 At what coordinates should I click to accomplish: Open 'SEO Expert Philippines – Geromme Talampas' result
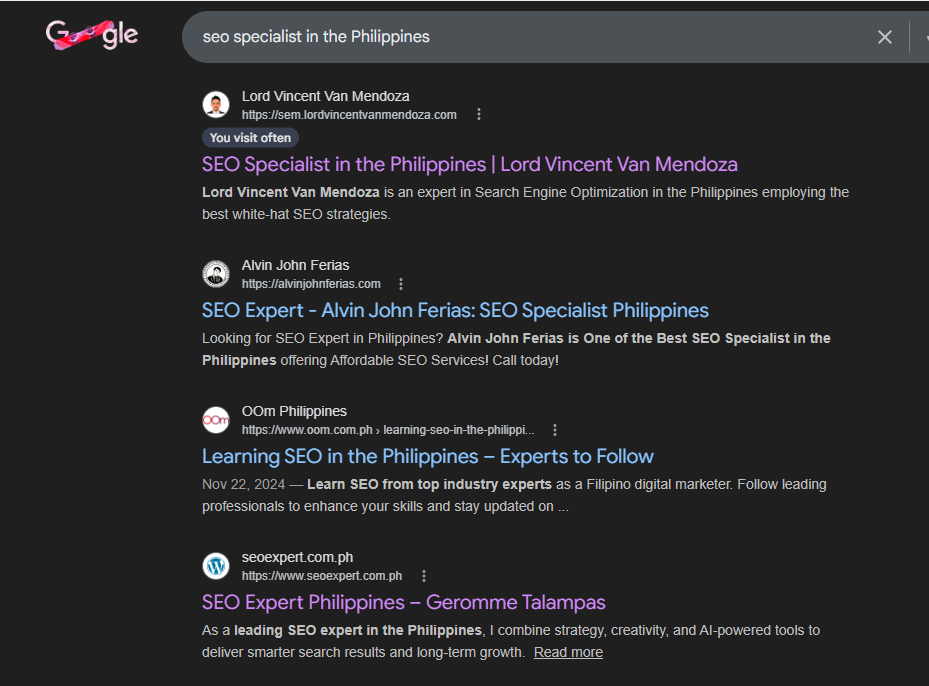click(x=403, y=602)
